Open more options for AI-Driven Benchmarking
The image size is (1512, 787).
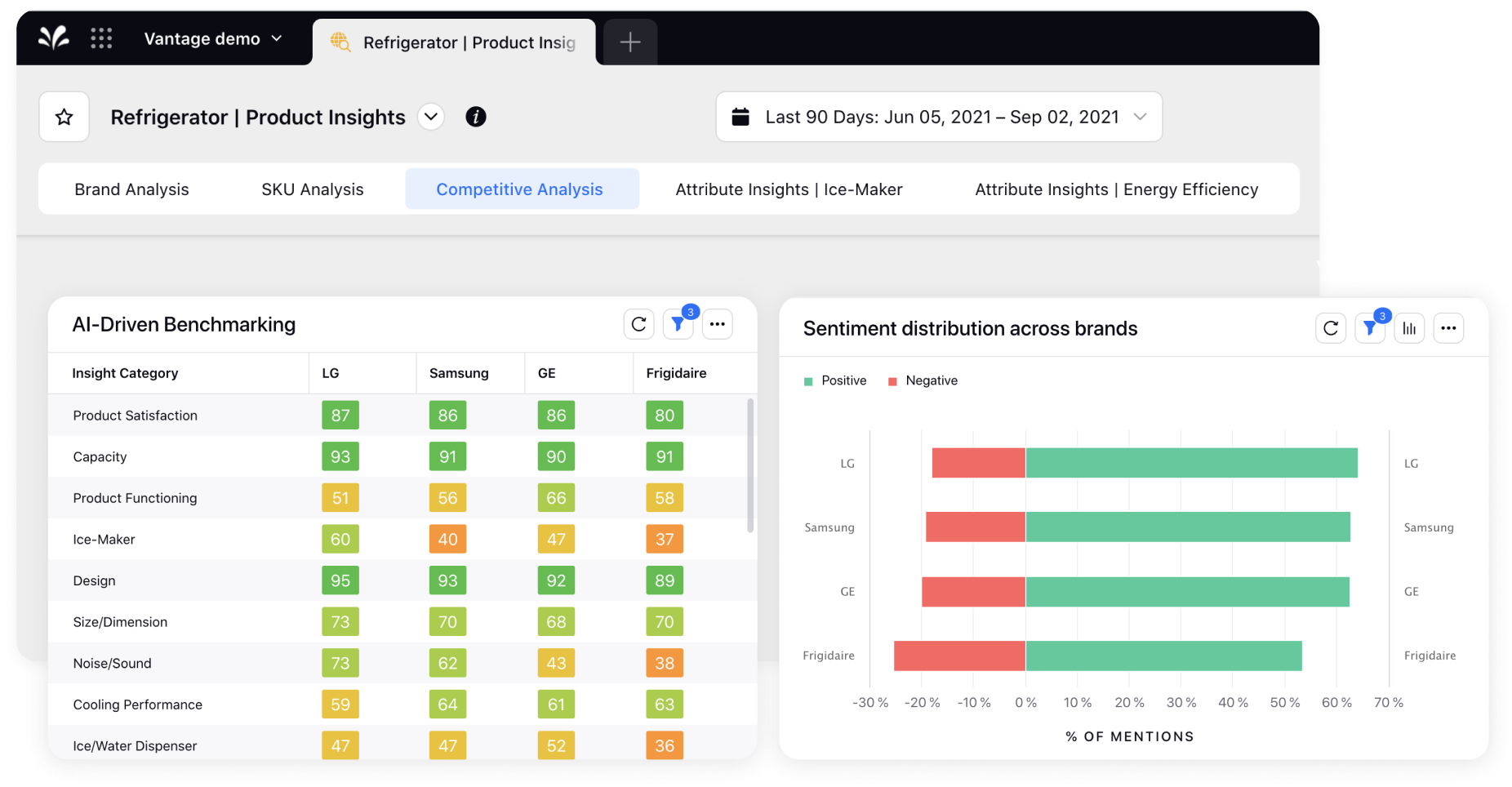click(x=718, y=324)
